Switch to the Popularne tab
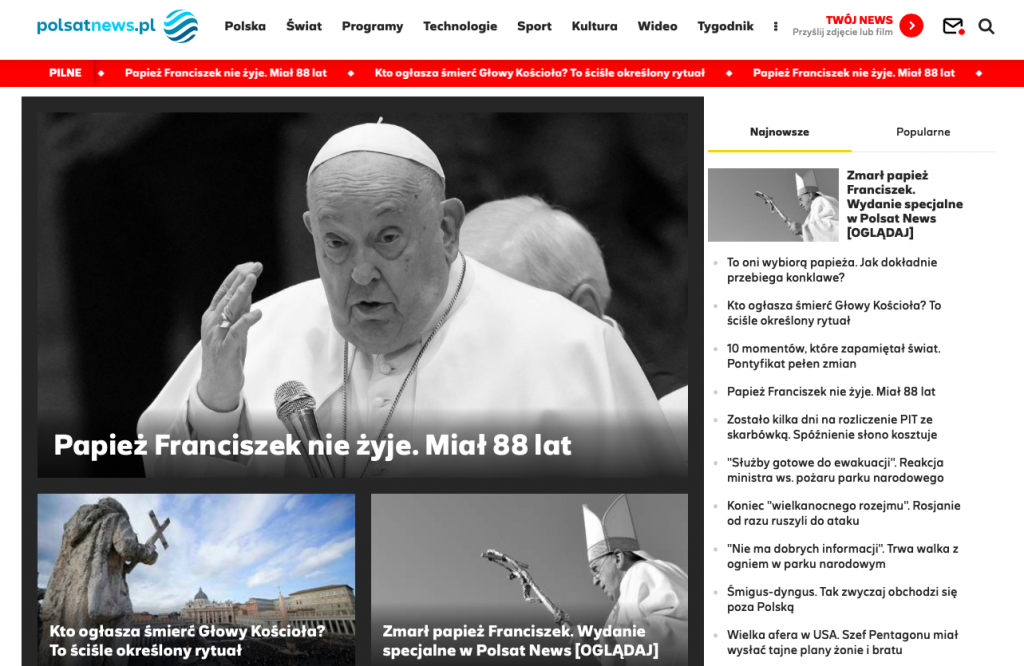The width and height of the screenshot is (1024, 666). pyautogui.click(x=923, y=131)
